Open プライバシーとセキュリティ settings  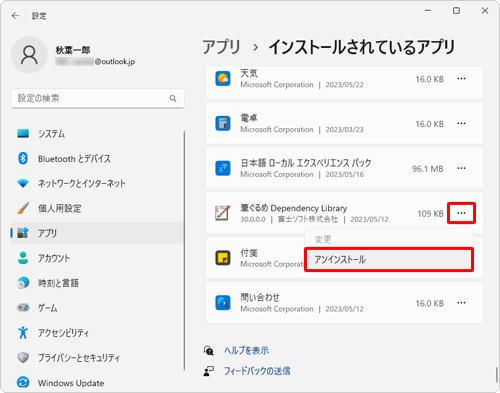click(x=97, y=358)
